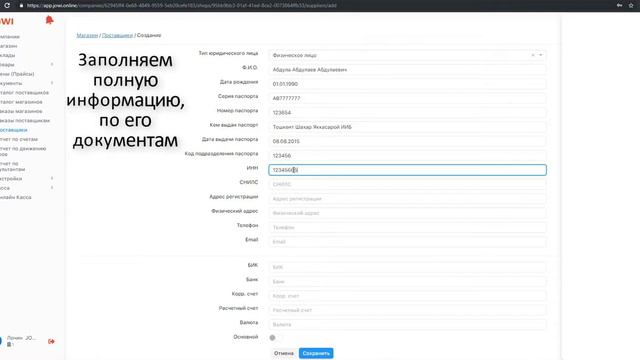Screen dimensions: 640x360
Task: Click the Серия паспорта field
Action: click(x=407, y=98)
